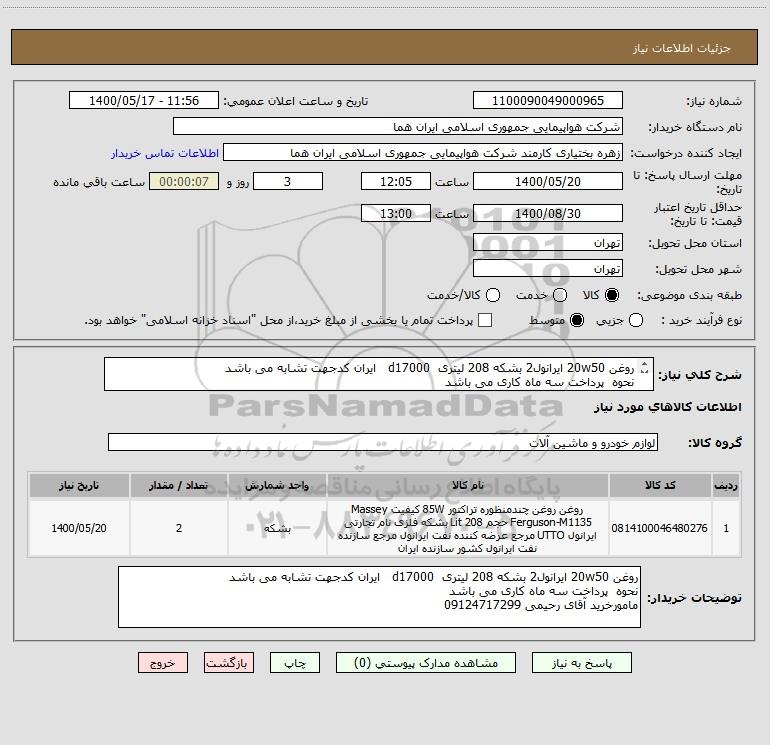The width and height of the screenshot is (770, 745).
Task: Click the price validity date 1400/08/30 field
Action: click(x=548, y=214)
